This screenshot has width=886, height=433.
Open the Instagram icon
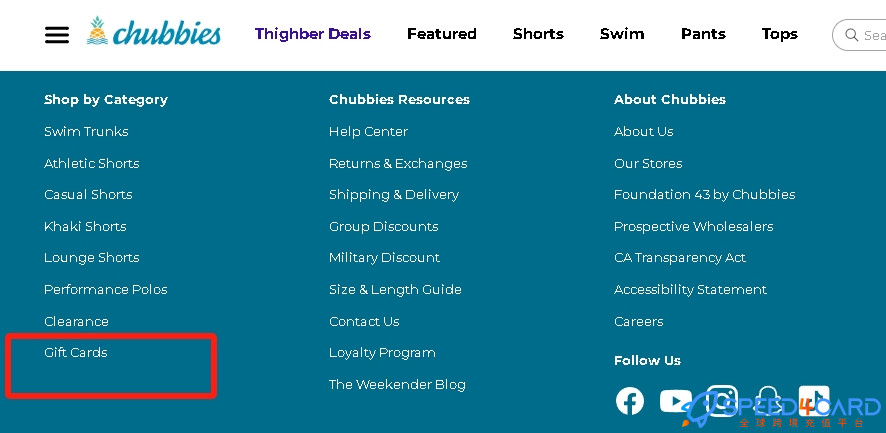pyautogui.click(x=723, y=401)
